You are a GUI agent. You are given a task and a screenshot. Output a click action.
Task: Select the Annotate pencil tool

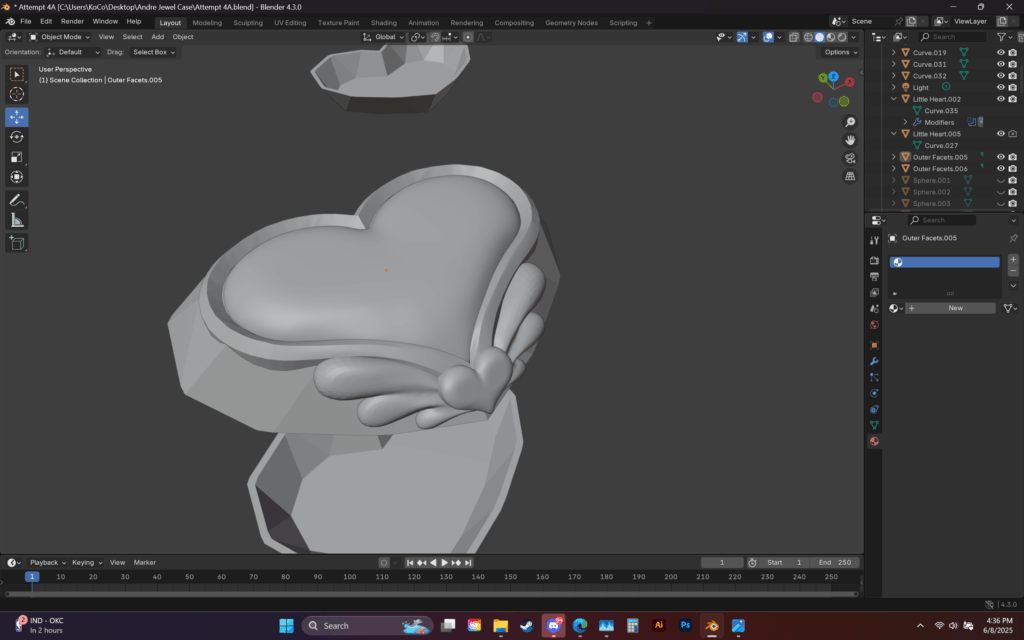[x=16, y=200]
